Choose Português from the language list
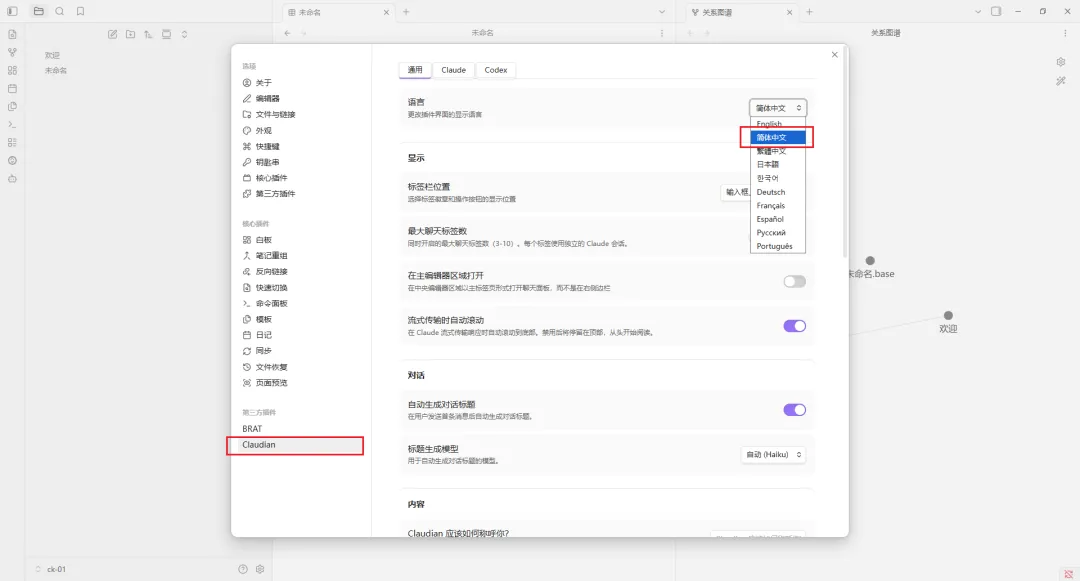 point(778,246)
